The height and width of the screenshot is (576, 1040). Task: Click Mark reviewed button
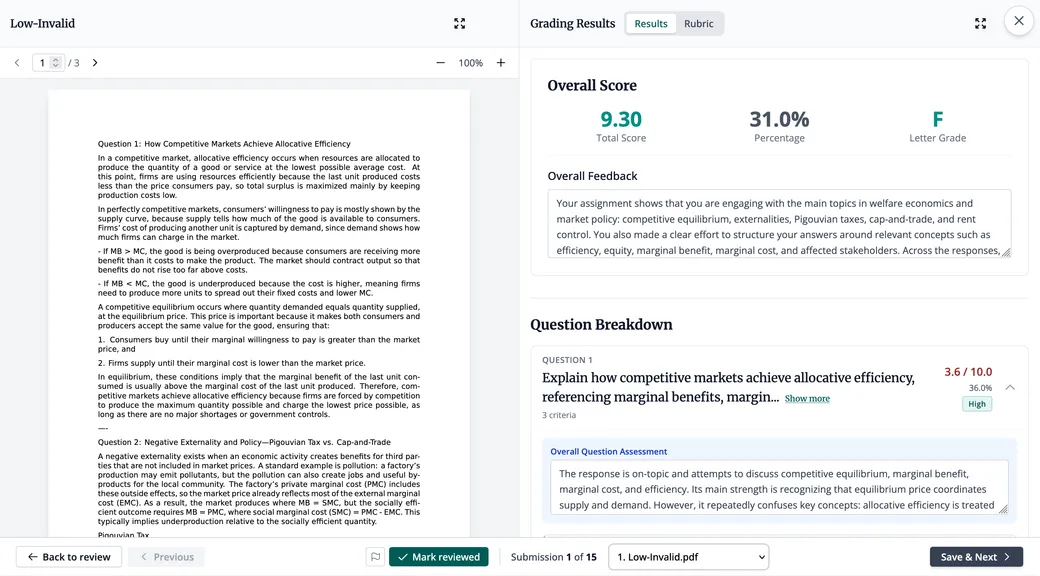pos(438,557)
